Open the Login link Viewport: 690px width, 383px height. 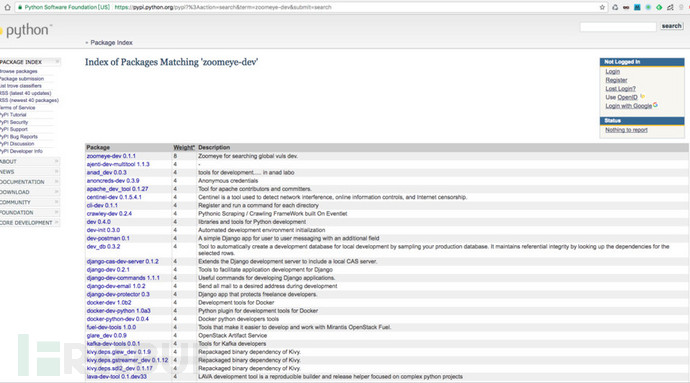613,71
